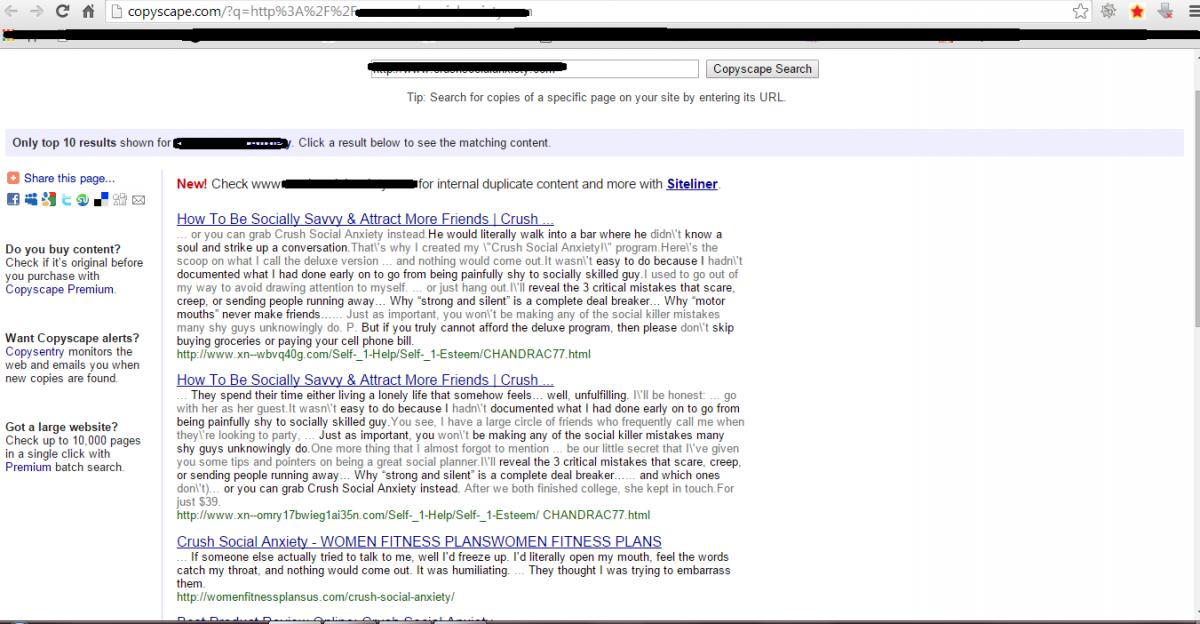Go forward using the browser forward arrow
The height and width of the screenshot is (624, 1200).
click(x=36, y=12)
